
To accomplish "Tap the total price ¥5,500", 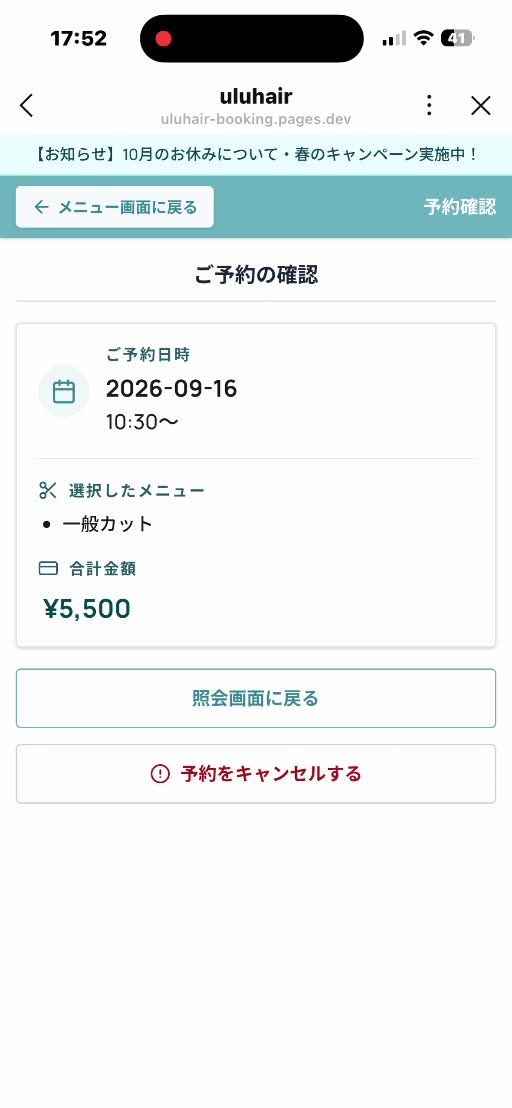I will coord(87,608).
